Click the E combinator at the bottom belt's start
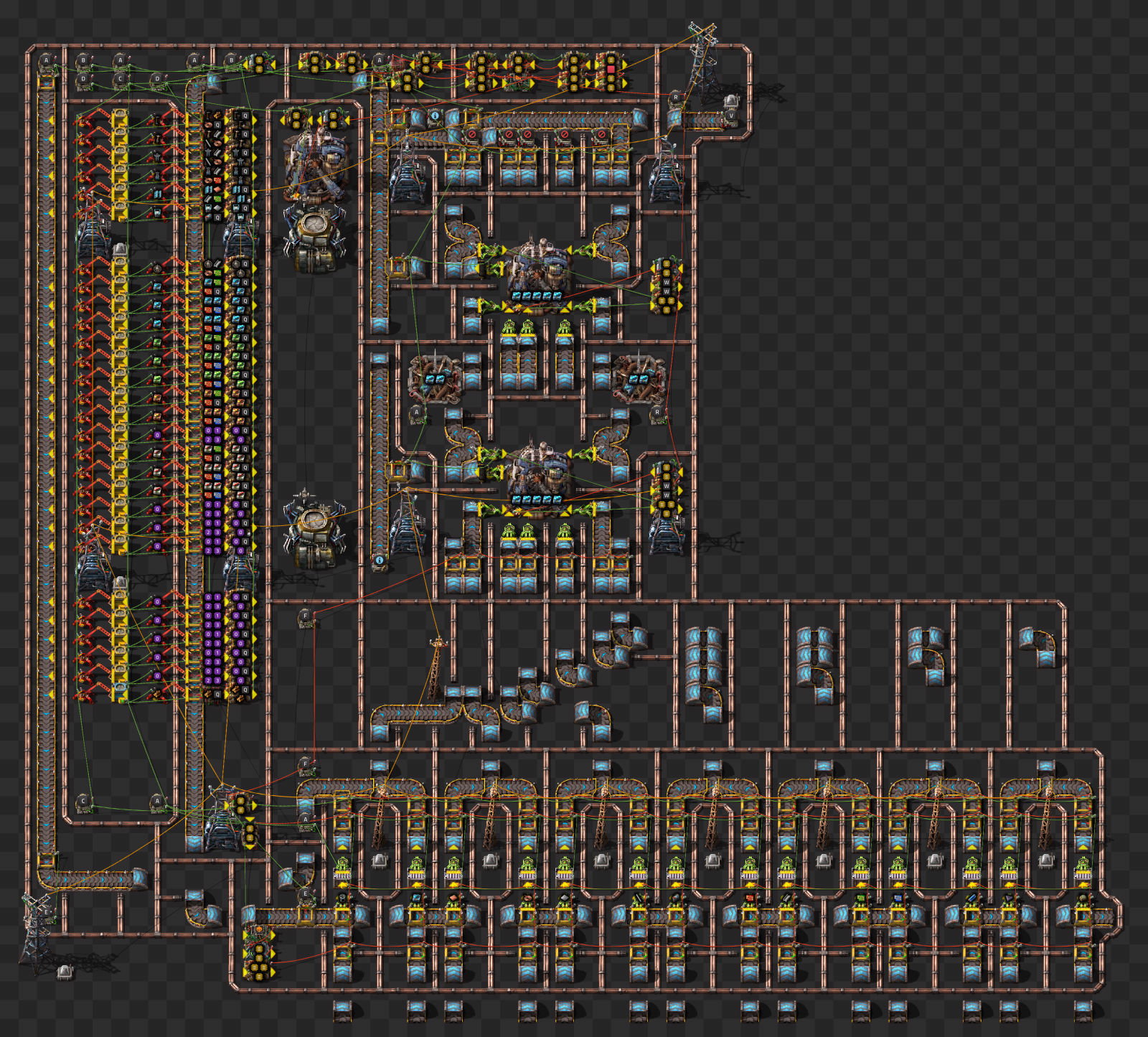Image resolution: width=1148 pixels, height=1037 pixels. [306, 896]
